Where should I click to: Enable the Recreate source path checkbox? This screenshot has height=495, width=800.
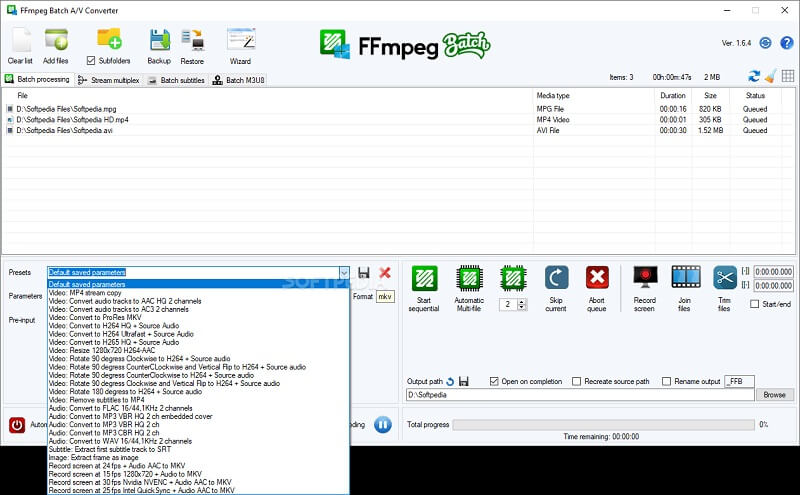(576, 381)
